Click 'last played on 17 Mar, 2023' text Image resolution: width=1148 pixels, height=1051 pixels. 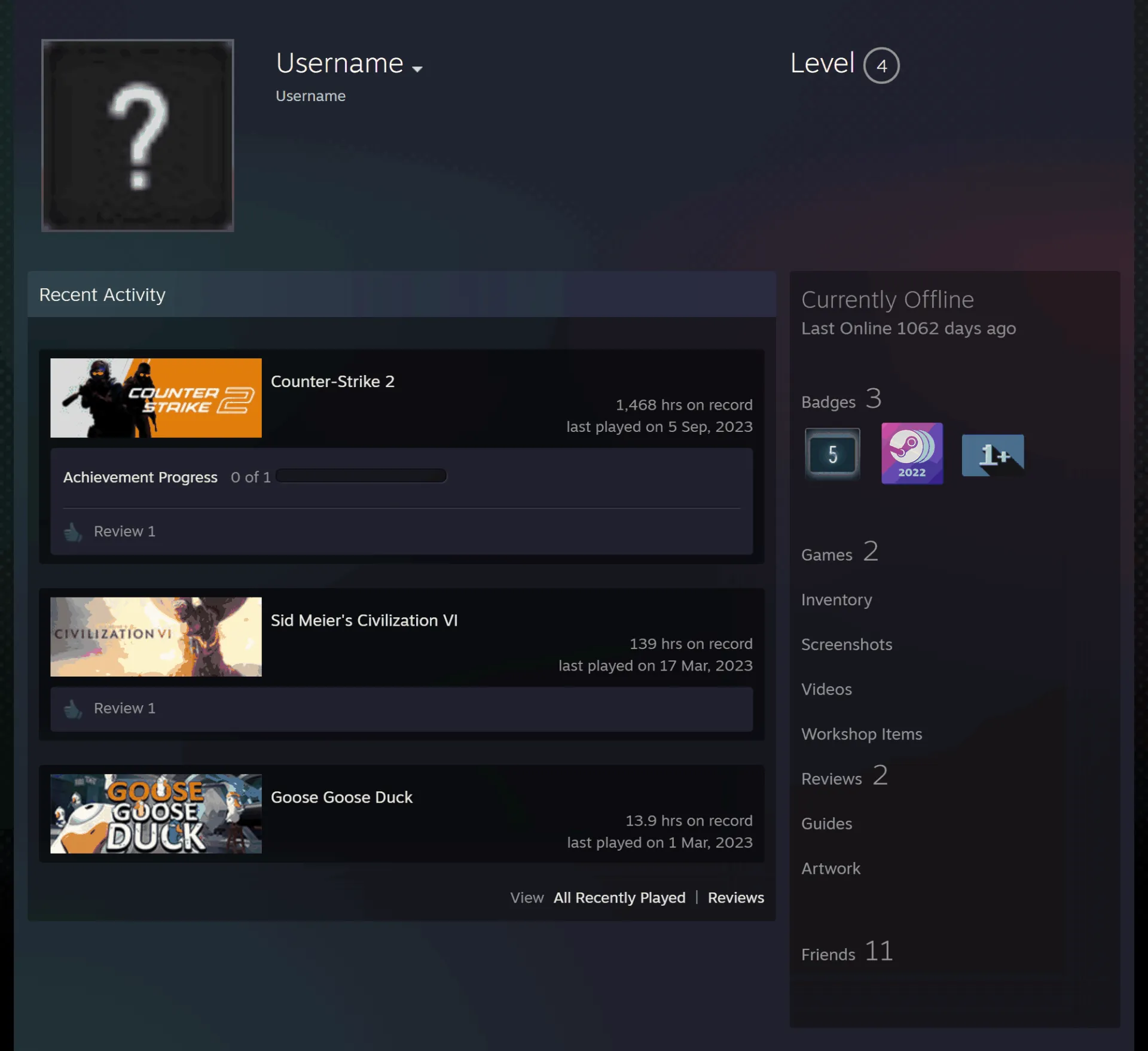pyautogui.click(x=655, y=666)
